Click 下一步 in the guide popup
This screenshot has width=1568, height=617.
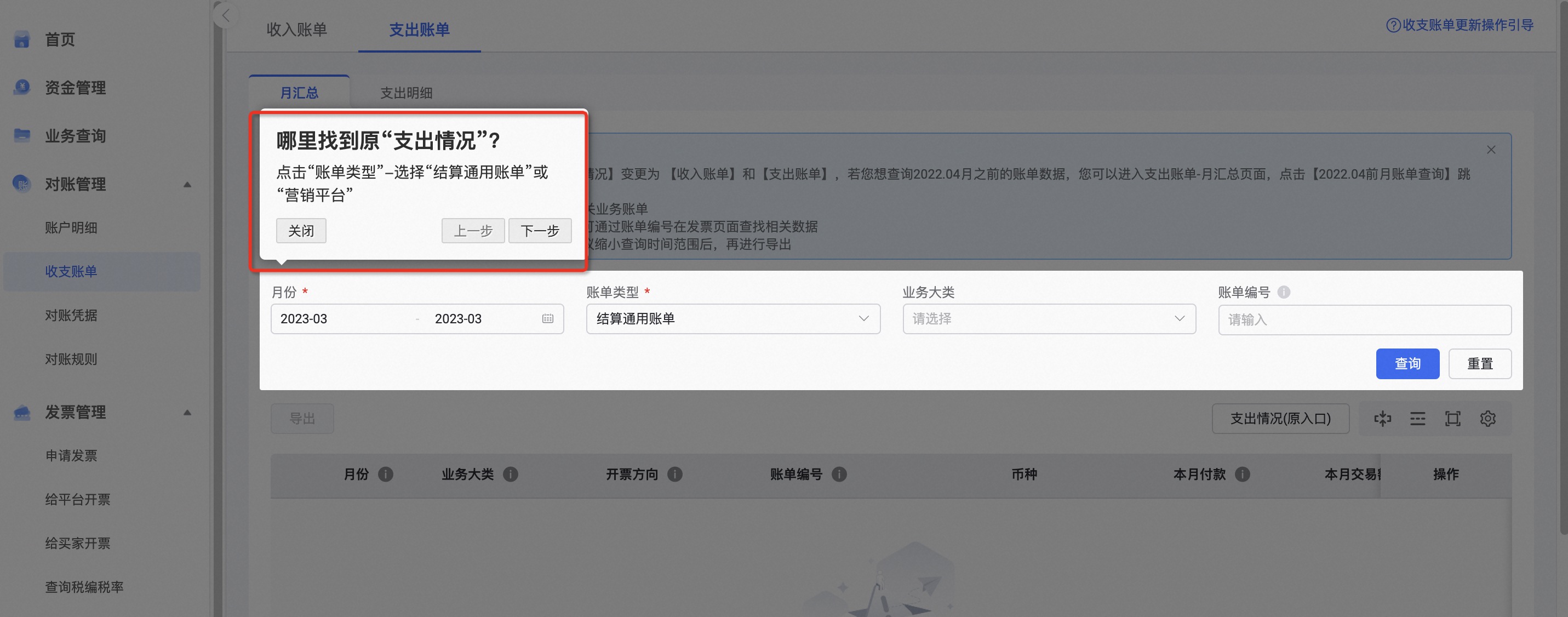click(540, 231)
